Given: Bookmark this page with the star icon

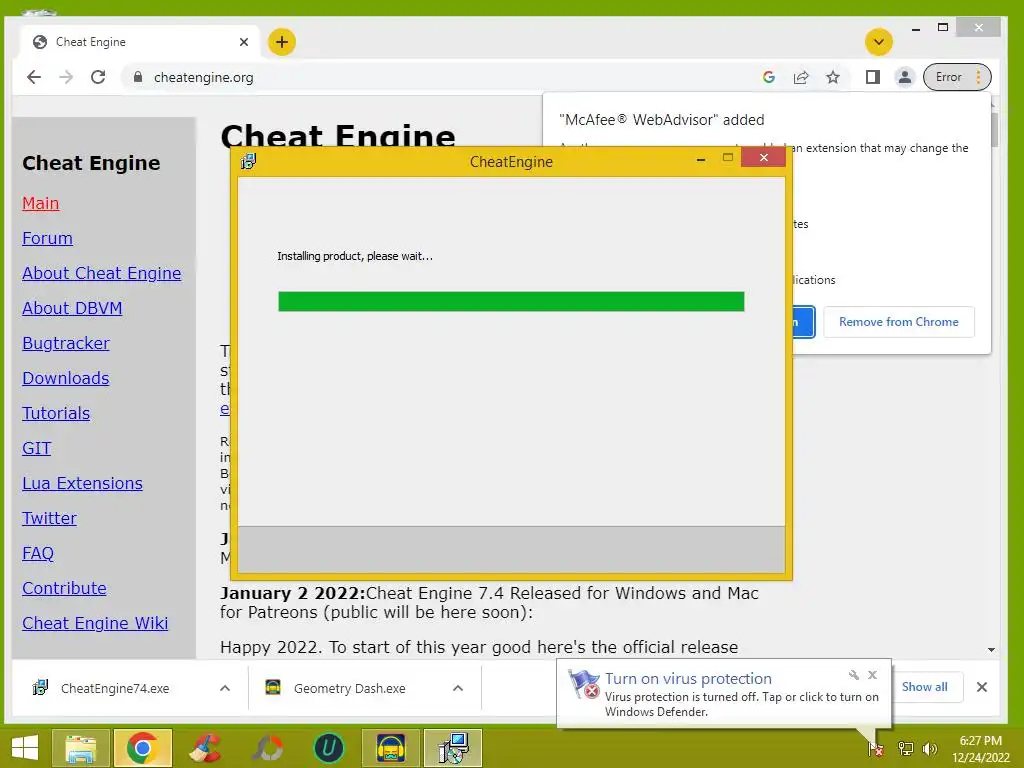Looking at the screenshot, I should coord(833,77).
